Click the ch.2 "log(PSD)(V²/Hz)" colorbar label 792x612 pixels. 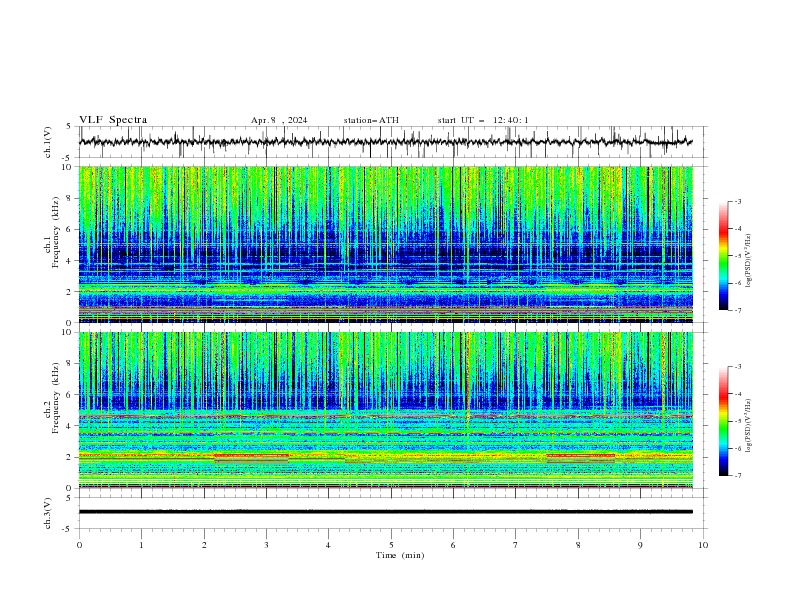pyautogui.click(x=749, y=426)
